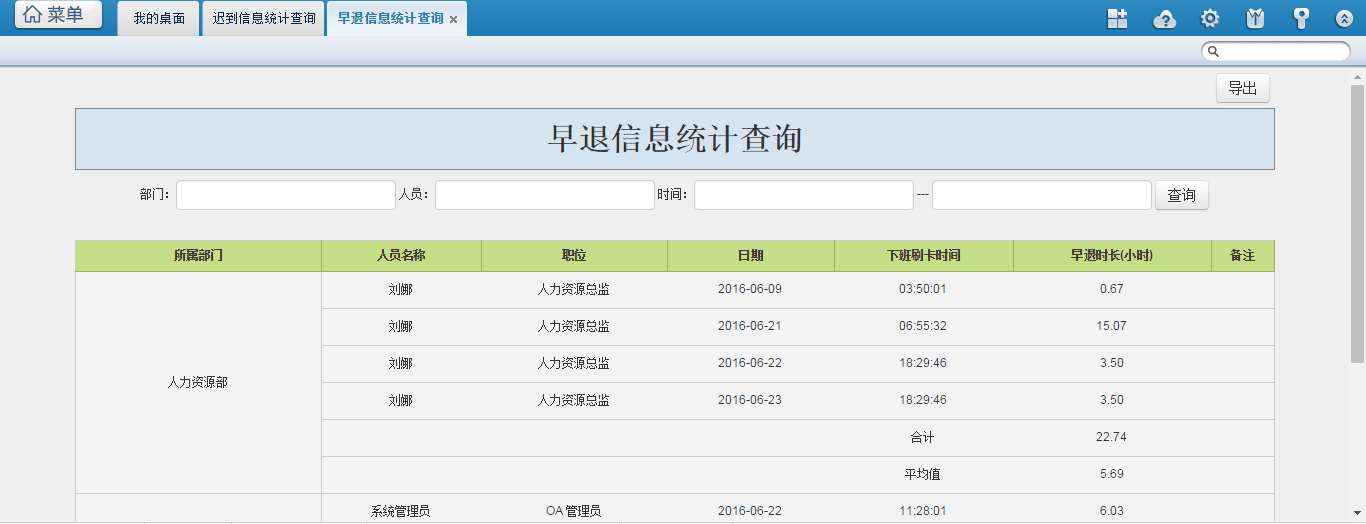Click the 系统管理员 name cell
The width and height of the screenshot is (1366, 524).
coord(401,511)
